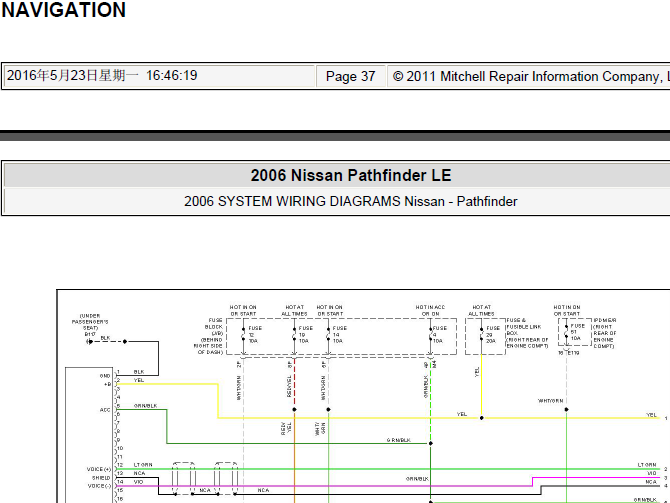Click the Page 37 field
This screenshot has width=670, height=503.
[x=350, y=76]
